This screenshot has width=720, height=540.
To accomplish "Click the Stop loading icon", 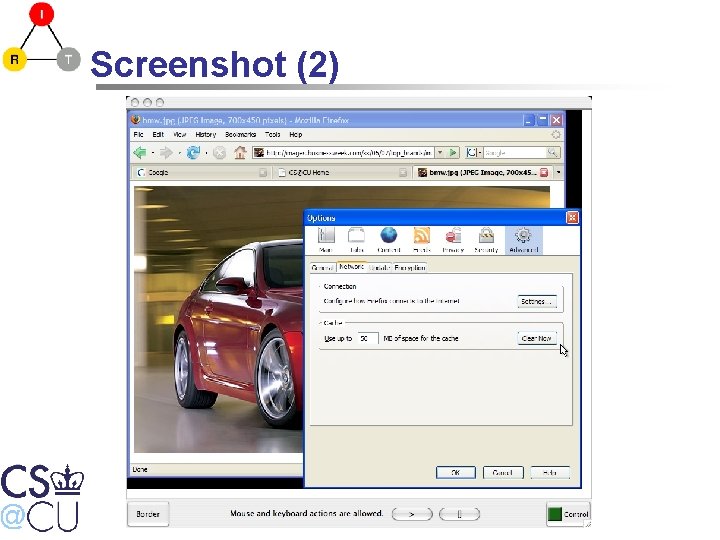I will tap(219, 152).
